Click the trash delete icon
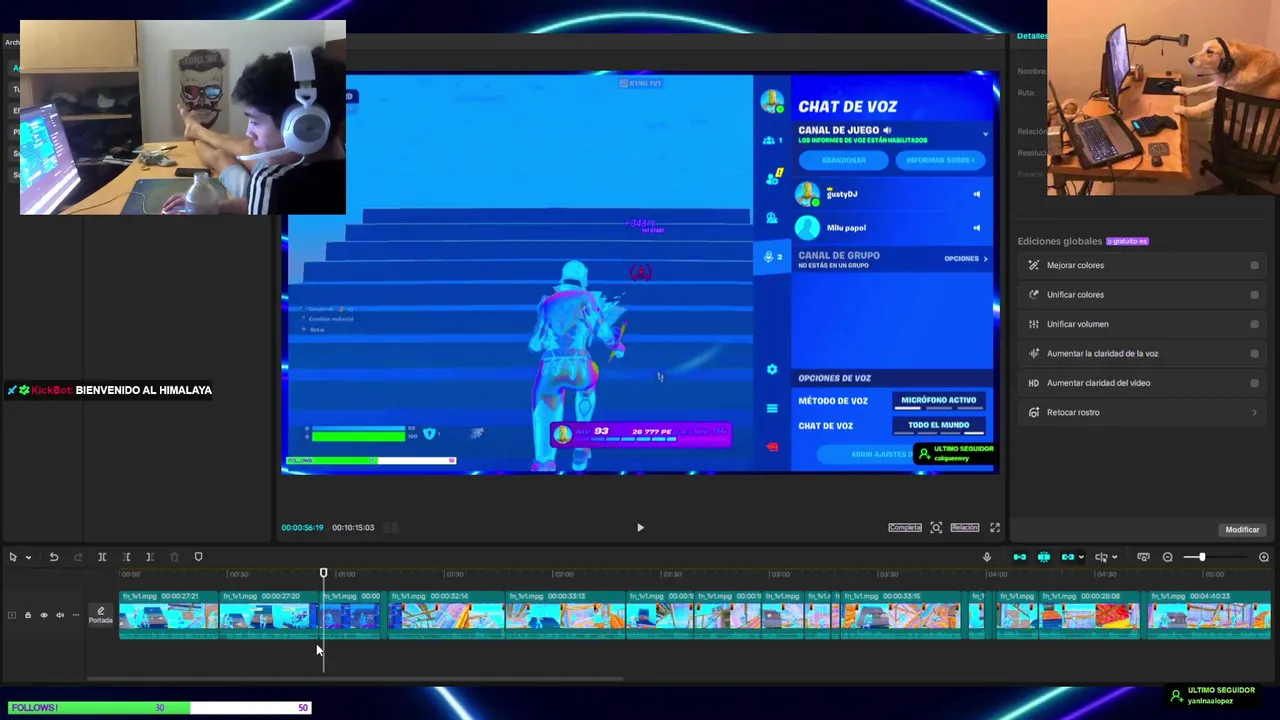The width and height of the screenshot is (1280, 720). [174, 557]
